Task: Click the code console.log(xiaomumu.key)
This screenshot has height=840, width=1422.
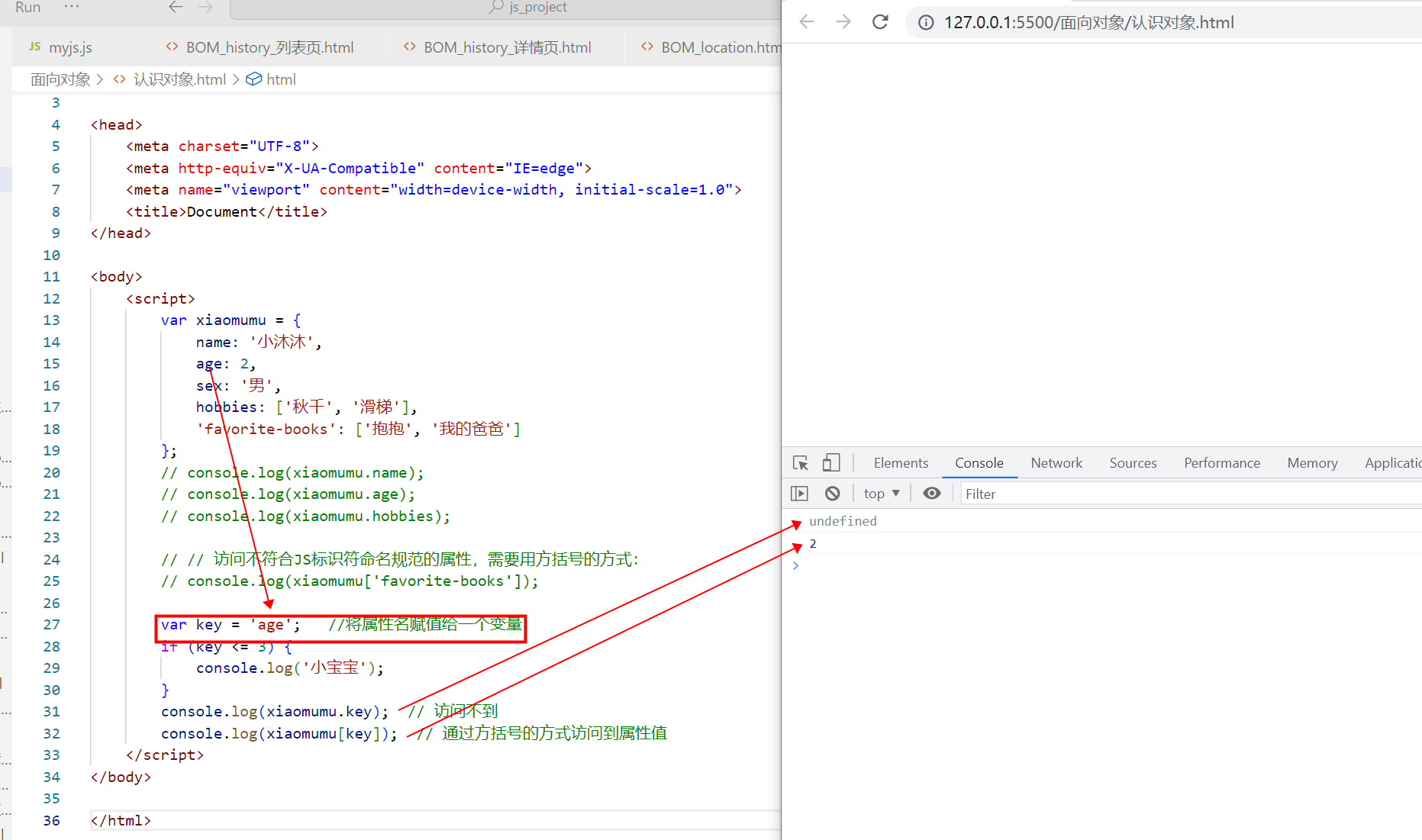Action: point(275,712)
